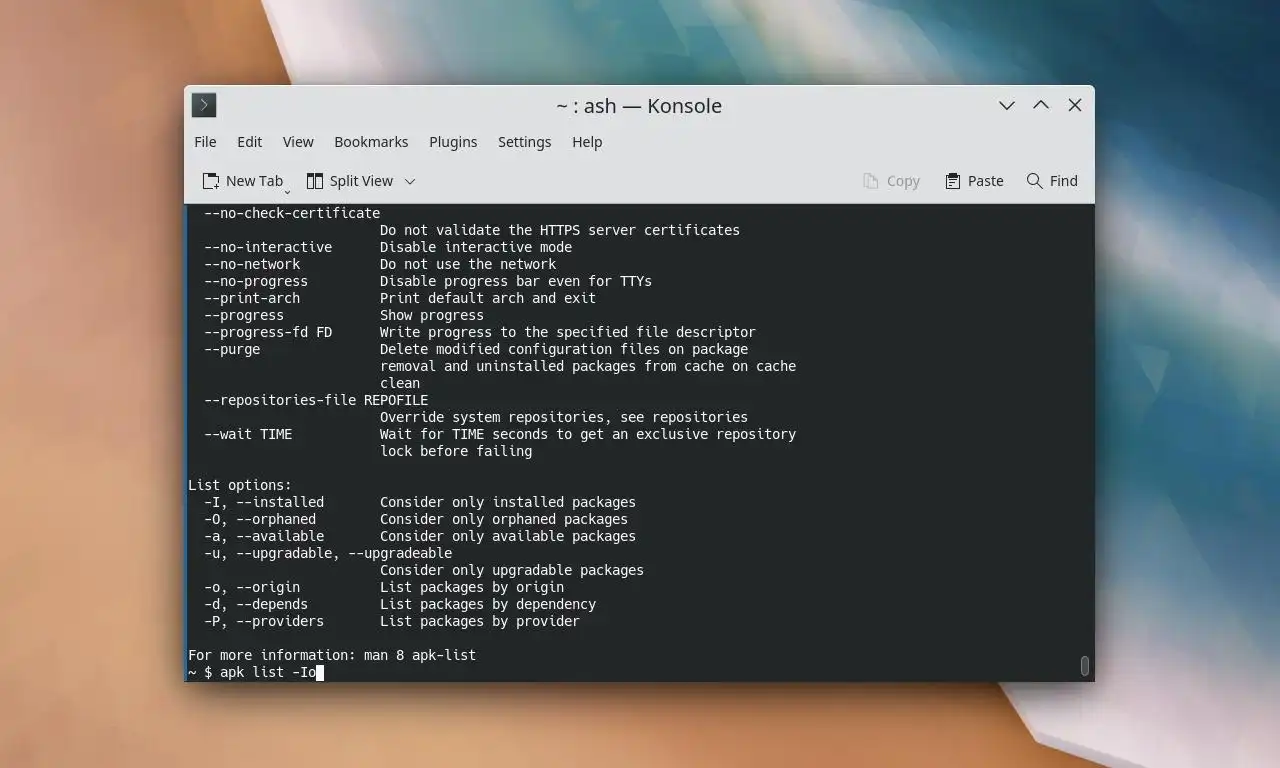Click the '-I, --installed' option text
This screenshot has height=768, width=1280.
click(x=264, y=502)
